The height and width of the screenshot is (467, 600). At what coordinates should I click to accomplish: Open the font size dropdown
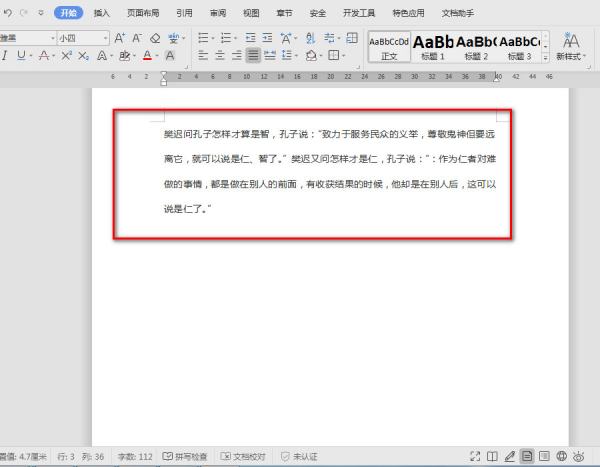click(x=104, y=38)
